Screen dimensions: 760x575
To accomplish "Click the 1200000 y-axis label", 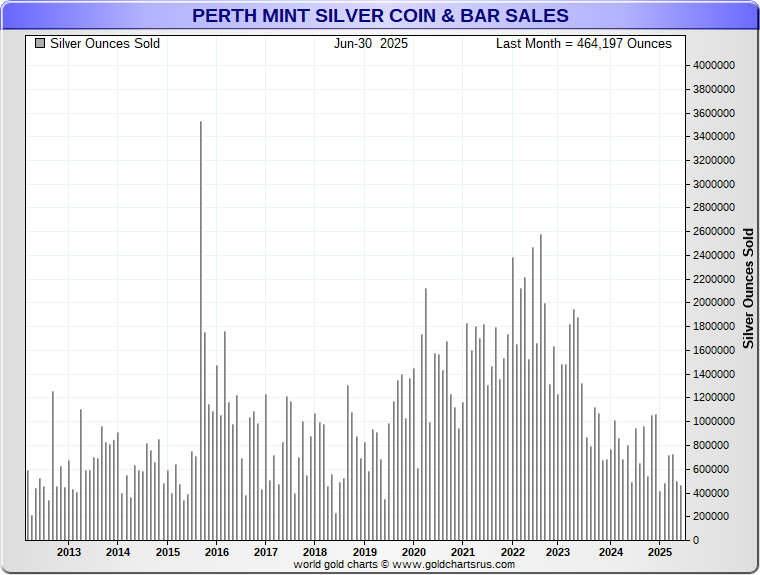I will pos(714,397).
